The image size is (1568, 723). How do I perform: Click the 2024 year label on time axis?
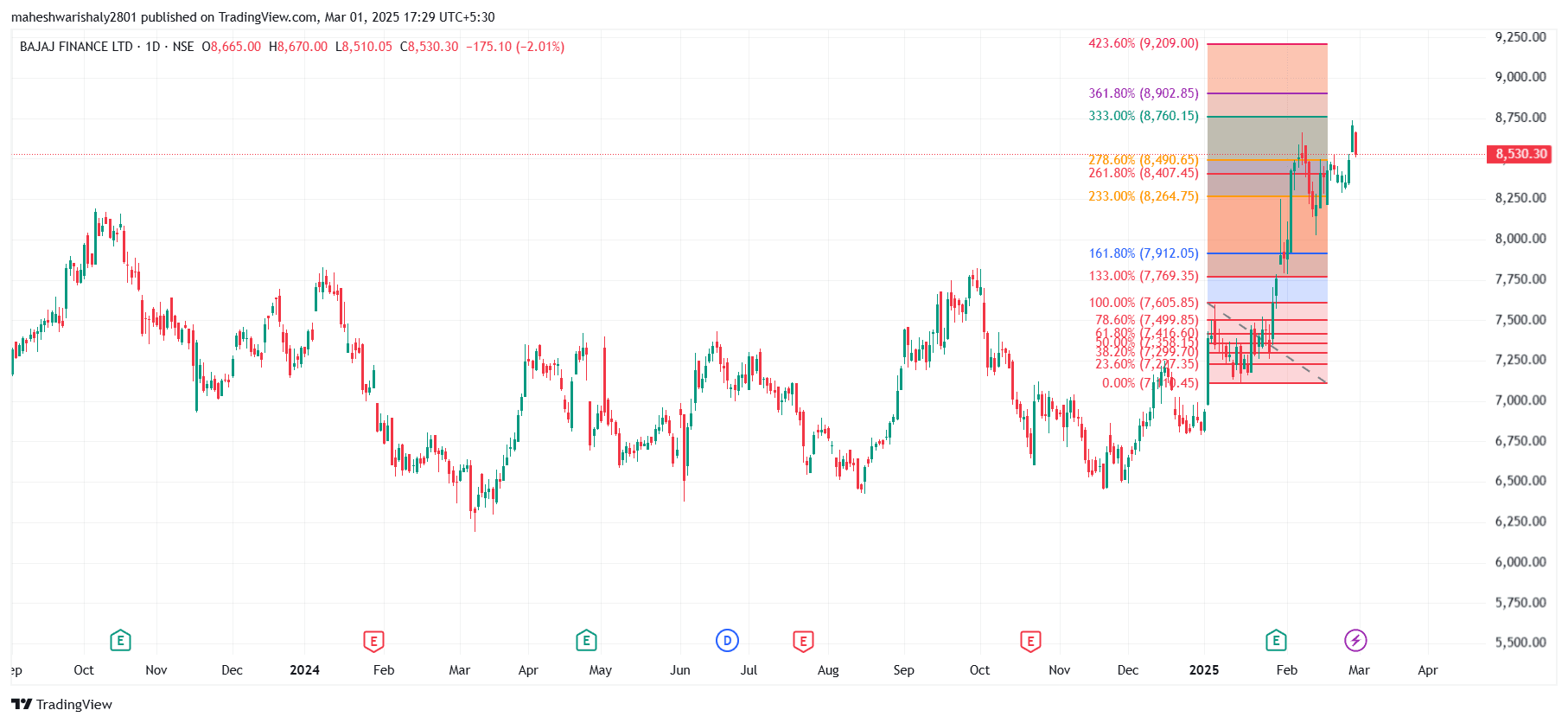[x=304, y=670]
